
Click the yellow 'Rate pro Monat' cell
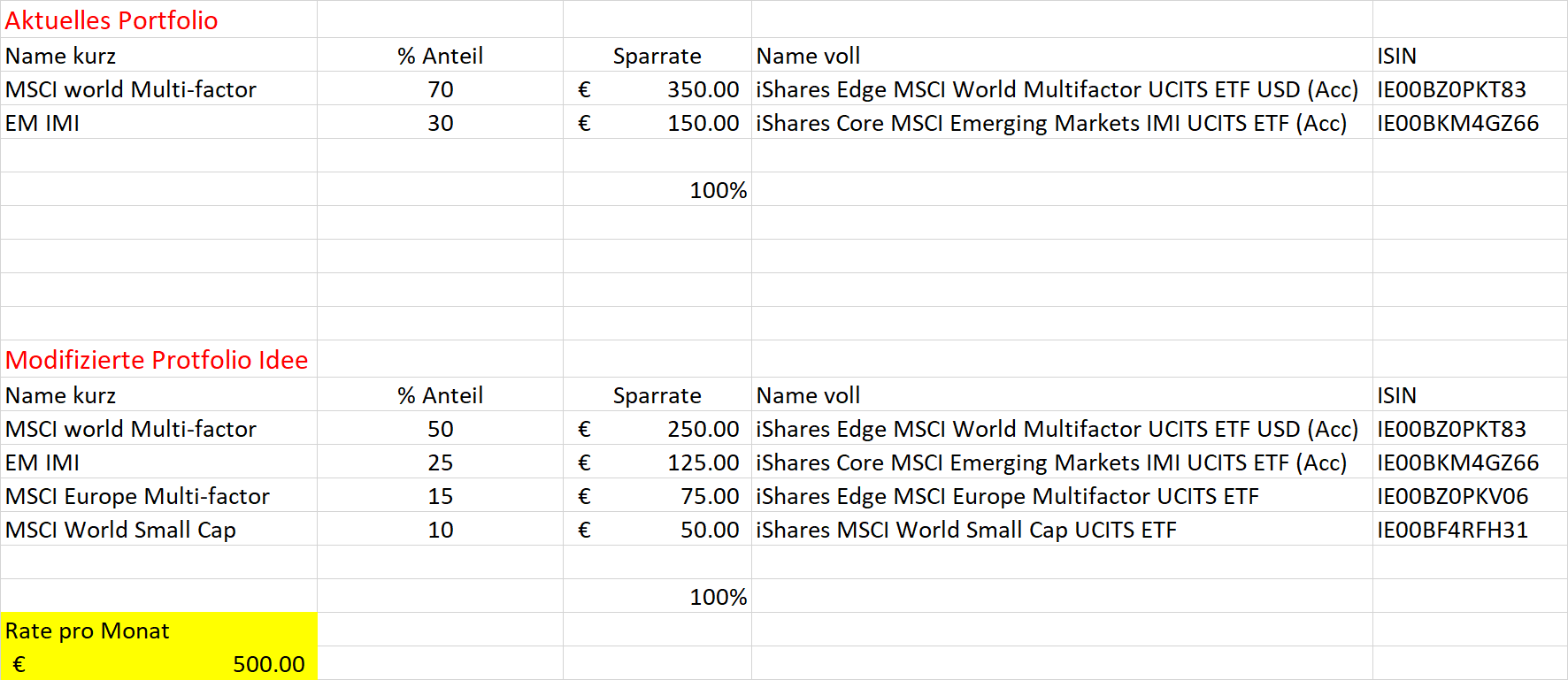(x=158, y=630)
